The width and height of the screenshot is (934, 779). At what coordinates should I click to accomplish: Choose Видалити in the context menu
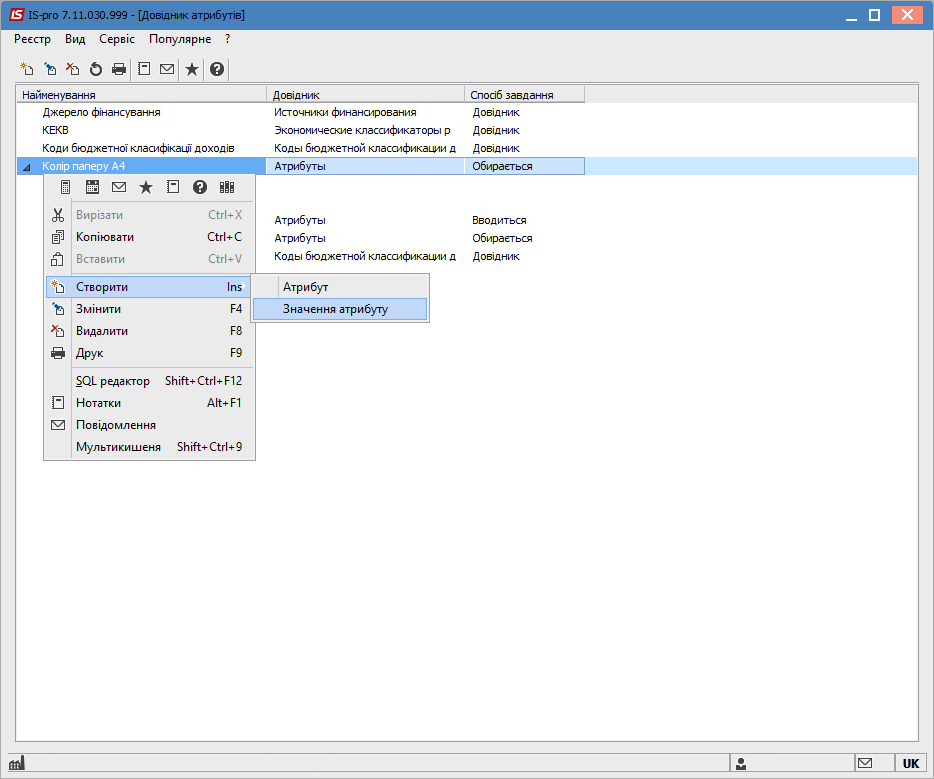coord(150,331)
